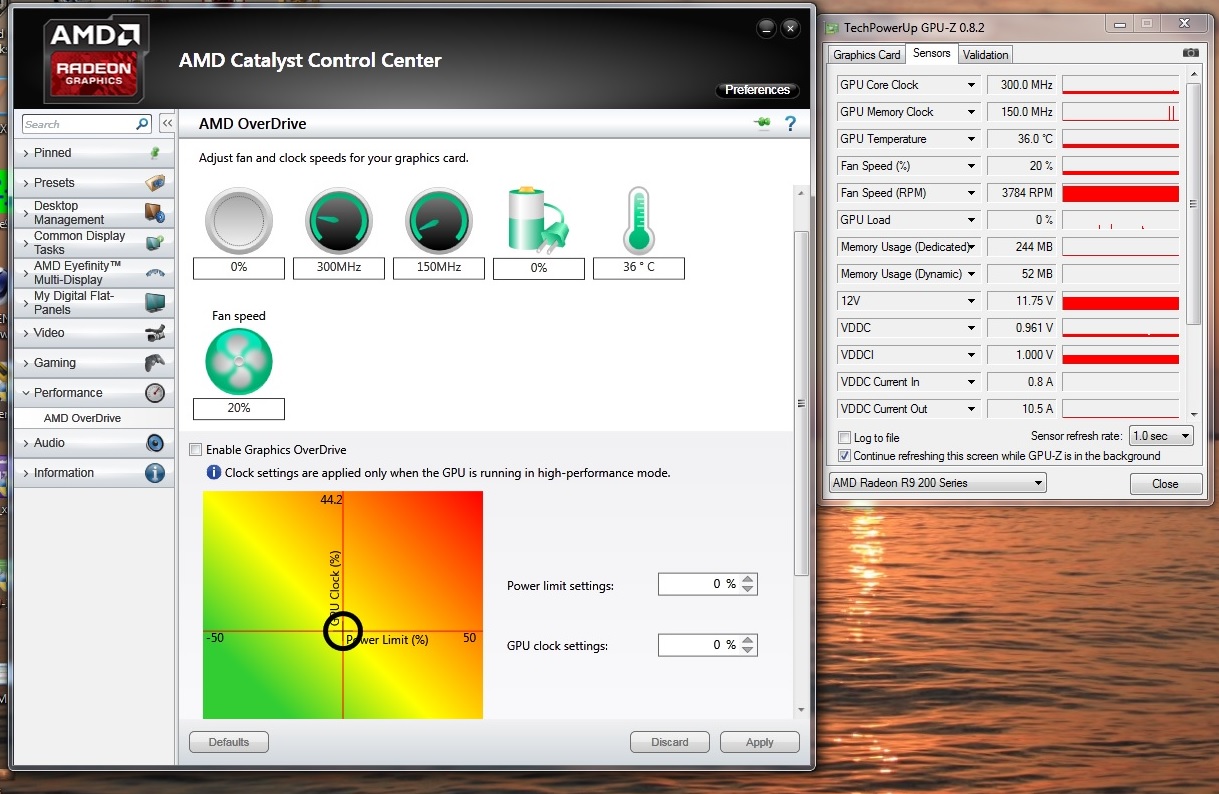Click the Pinned sidebar pin icon
The height and width of the screenshot is (794, 1219).
154,153
